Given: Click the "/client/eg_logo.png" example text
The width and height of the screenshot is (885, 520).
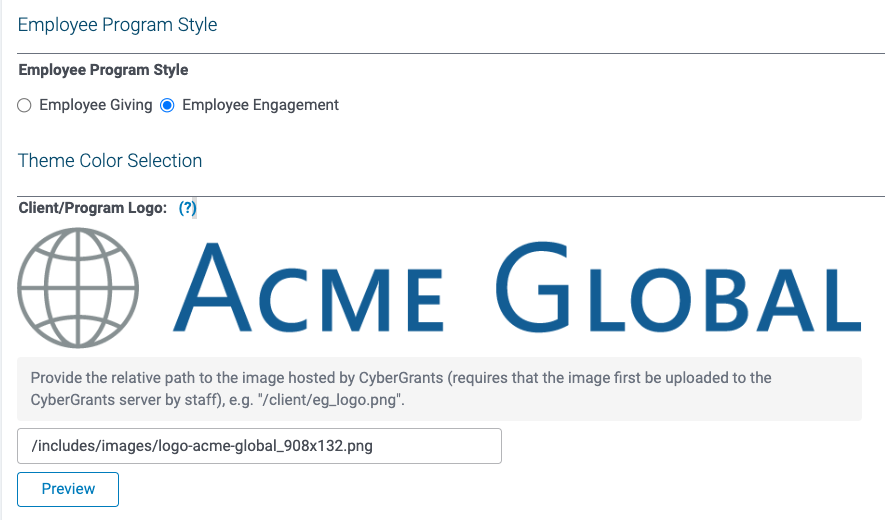Looking at the screenshot, I should coord(331,400).
